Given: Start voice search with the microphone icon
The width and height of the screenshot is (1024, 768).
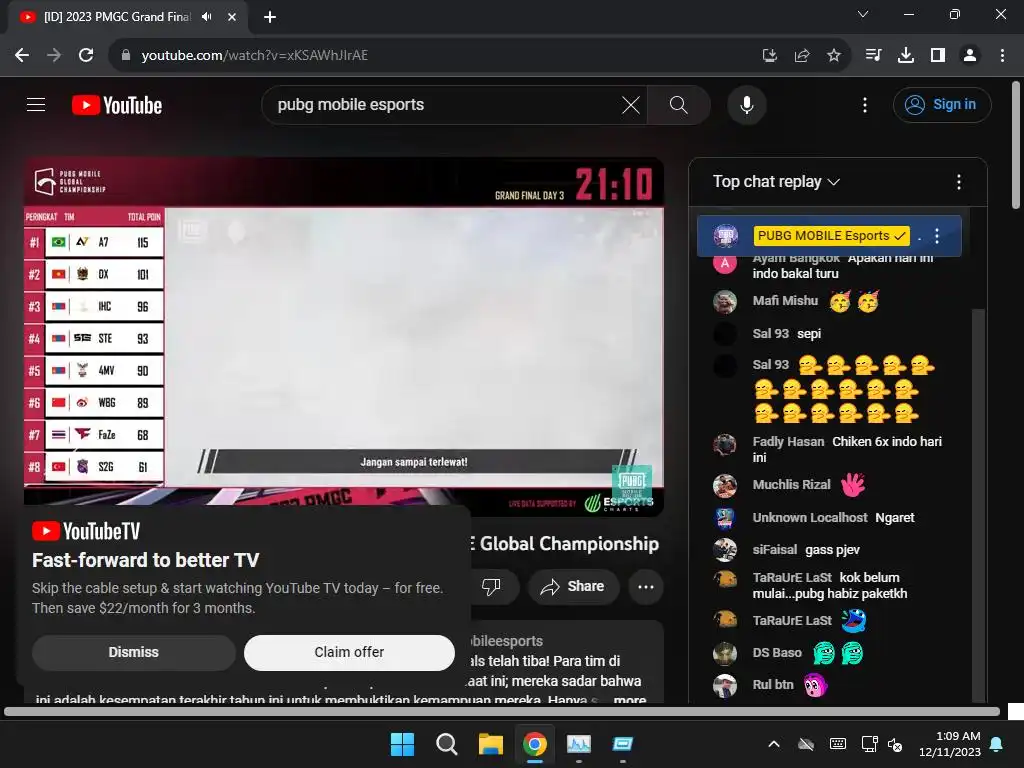Looking at the screenshot, I should point(746,105).
